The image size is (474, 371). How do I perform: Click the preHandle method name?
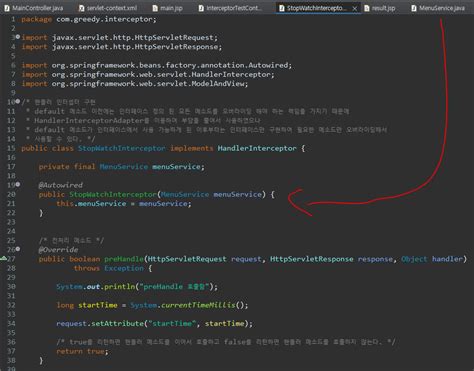coord(124,259)
